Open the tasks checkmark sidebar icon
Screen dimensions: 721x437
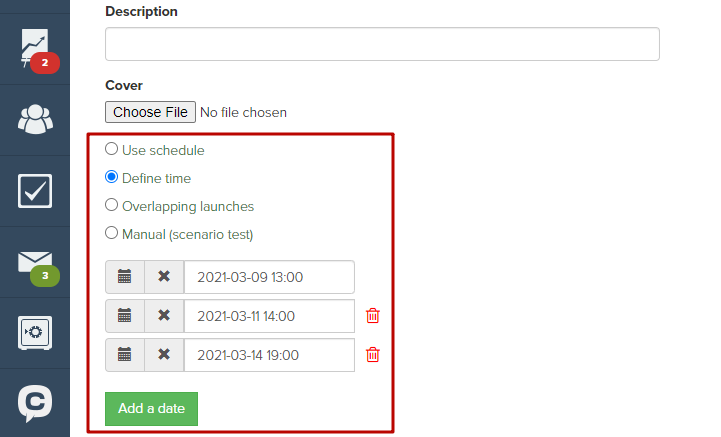[35, 191]
